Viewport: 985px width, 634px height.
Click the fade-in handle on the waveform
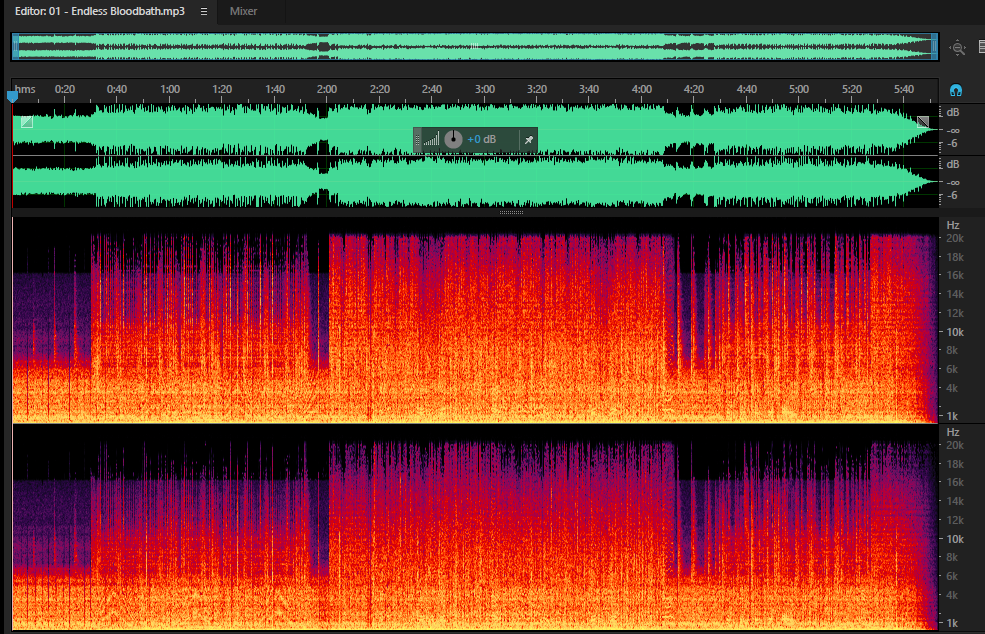tap(27, 122)
